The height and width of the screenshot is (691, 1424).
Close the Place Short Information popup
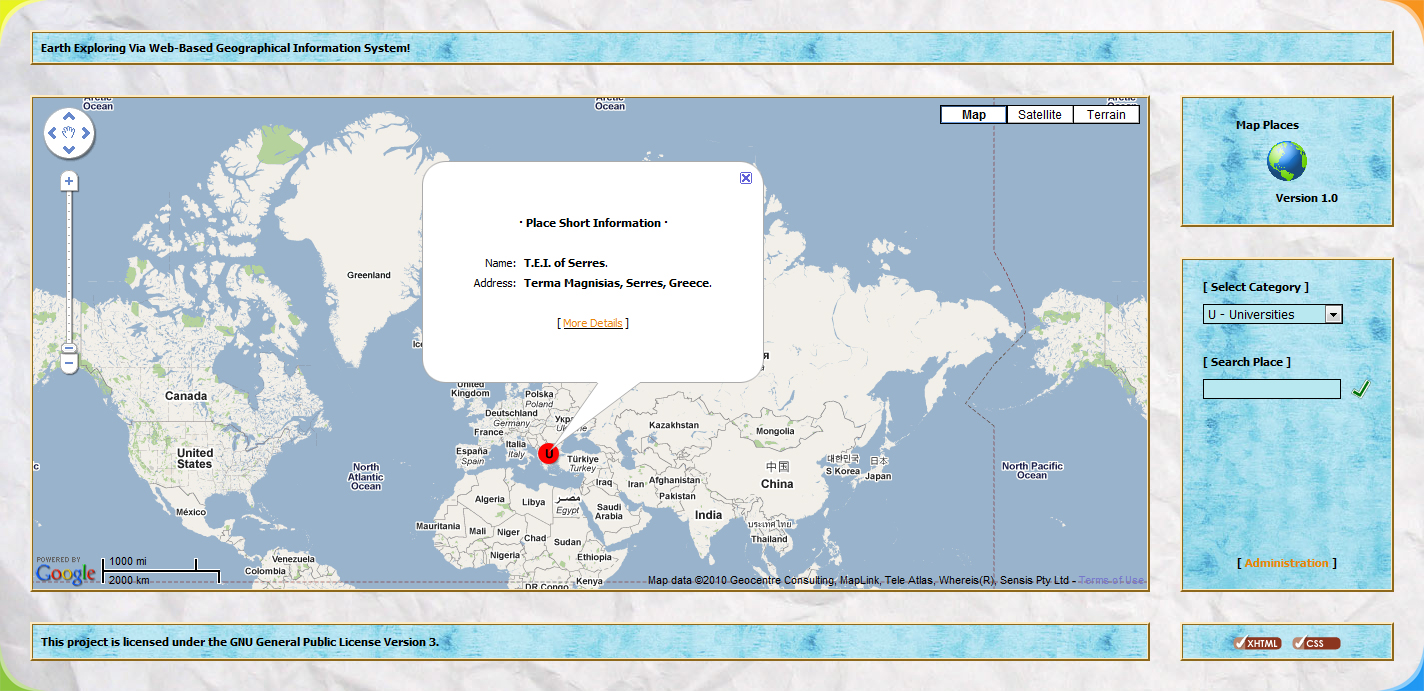[746, 178]
